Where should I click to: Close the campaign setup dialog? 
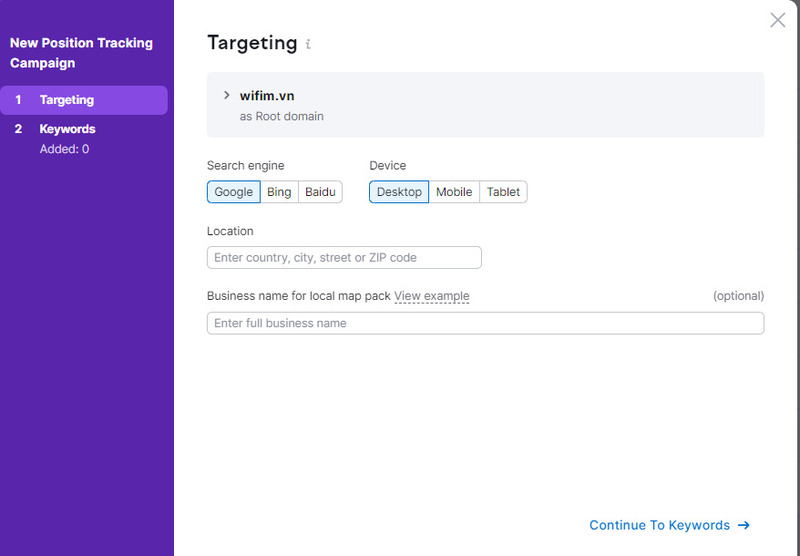(x=777, y=20)
